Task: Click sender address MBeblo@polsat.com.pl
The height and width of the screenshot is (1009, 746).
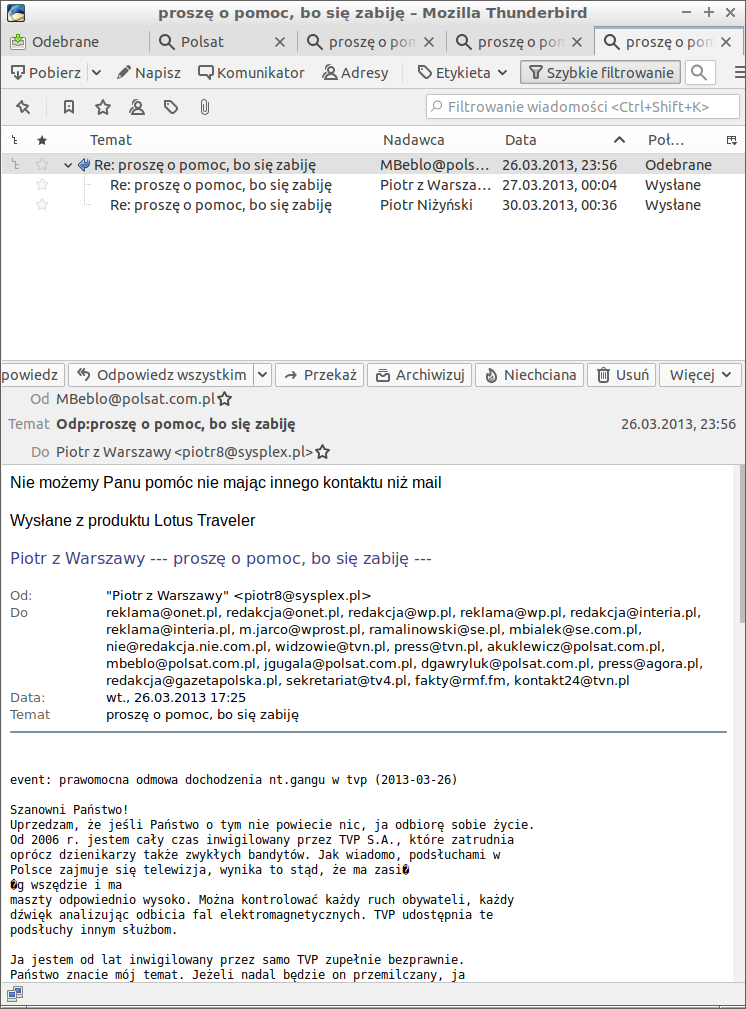Action: tap(135, 399)
